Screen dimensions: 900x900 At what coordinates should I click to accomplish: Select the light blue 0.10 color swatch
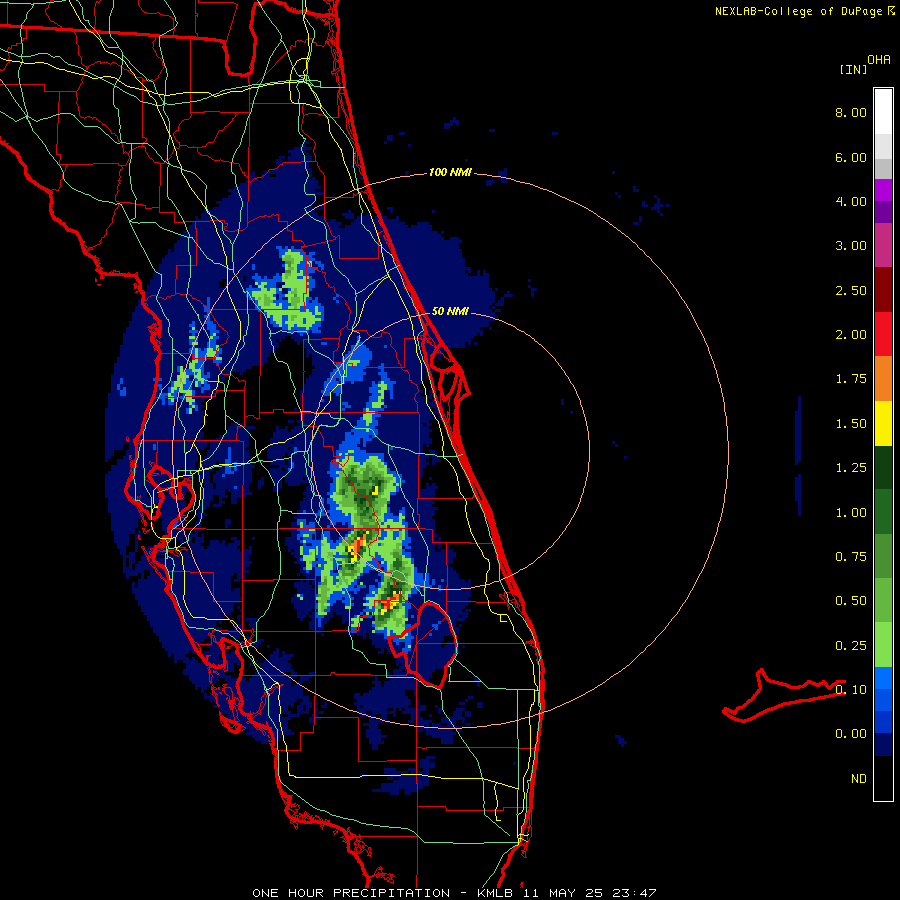point(883,678)
